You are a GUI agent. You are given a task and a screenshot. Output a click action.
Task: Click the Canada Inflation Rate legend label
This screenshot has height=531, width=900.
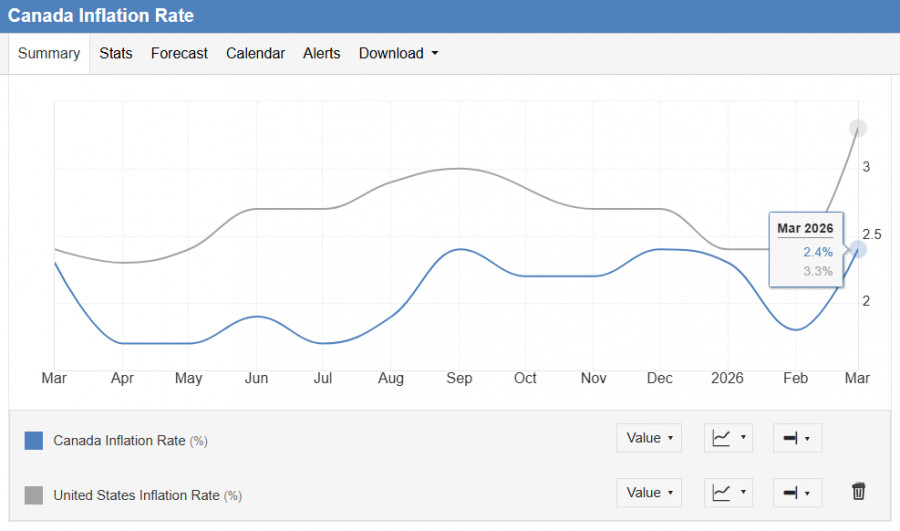[119, 440]
